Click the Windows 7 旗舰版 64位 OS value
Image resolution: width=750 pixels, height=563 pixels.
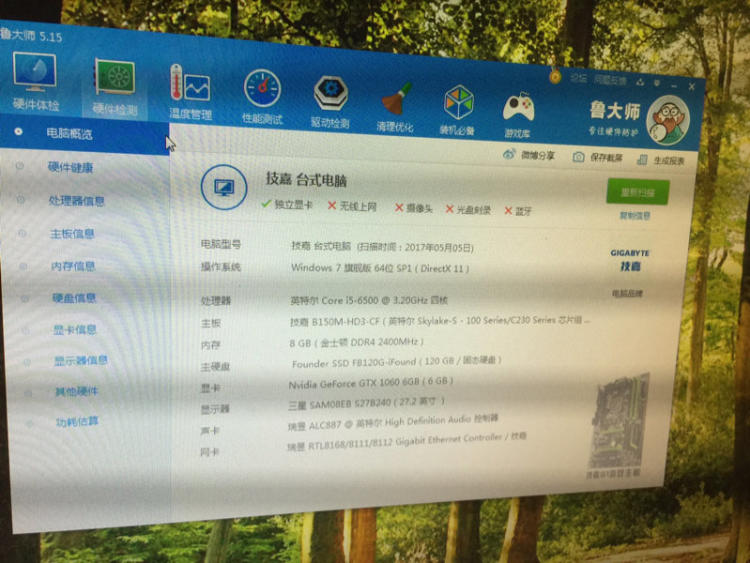tap(380, 268)
